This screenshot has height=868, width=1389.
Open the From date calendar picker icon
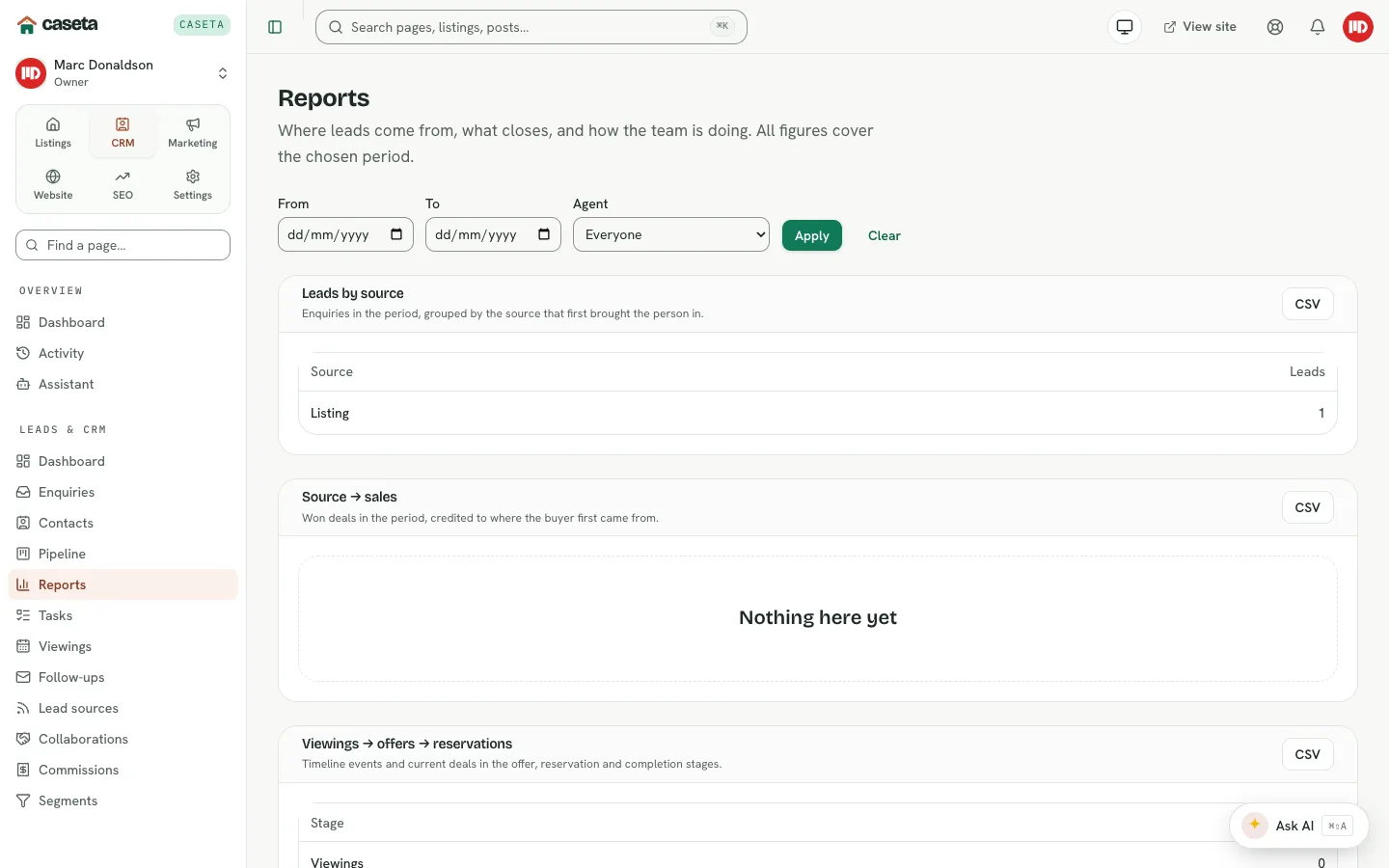(396, 234)
